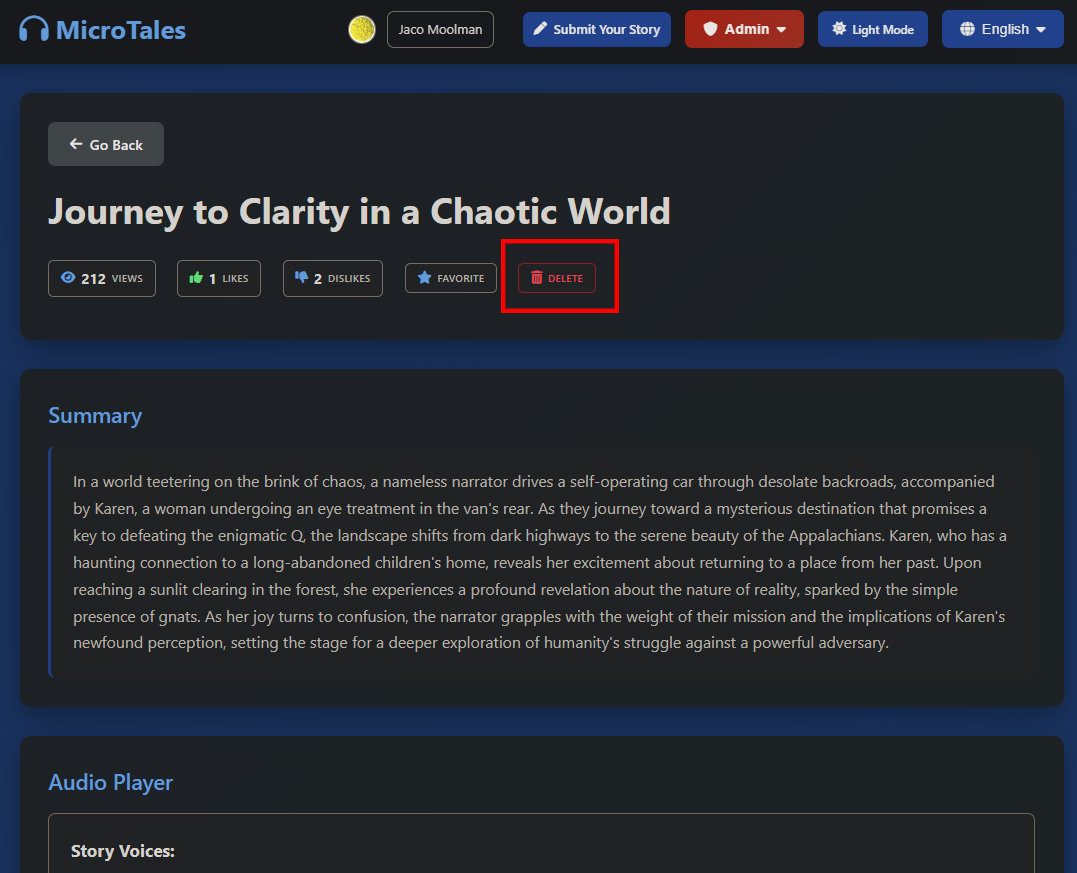Click the left arrow icon in Go Back
Viewport: 1077px width, 873px height.
pyautogui.click(x=76, y=145)
